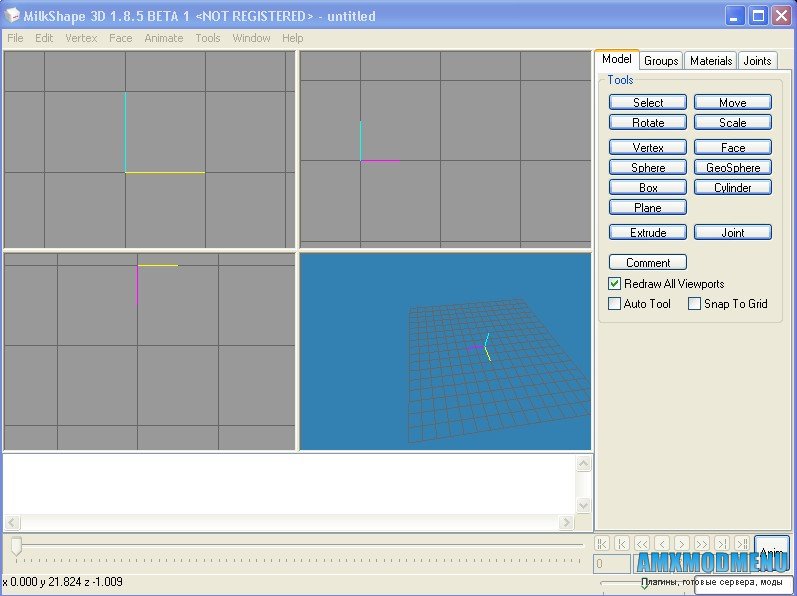This screenshot has width=797, height=596.
Task: Open the Vertex menu
Action: tap(81, 38)
